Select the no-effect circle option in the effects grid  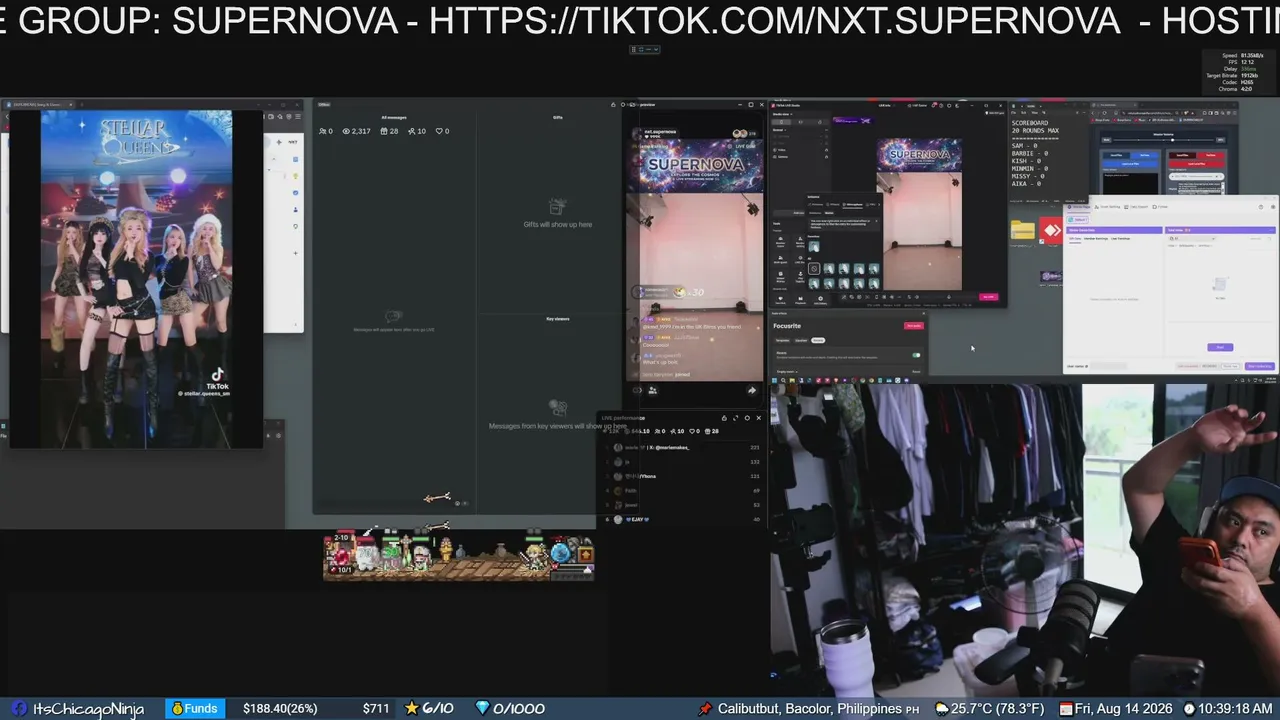814,268
